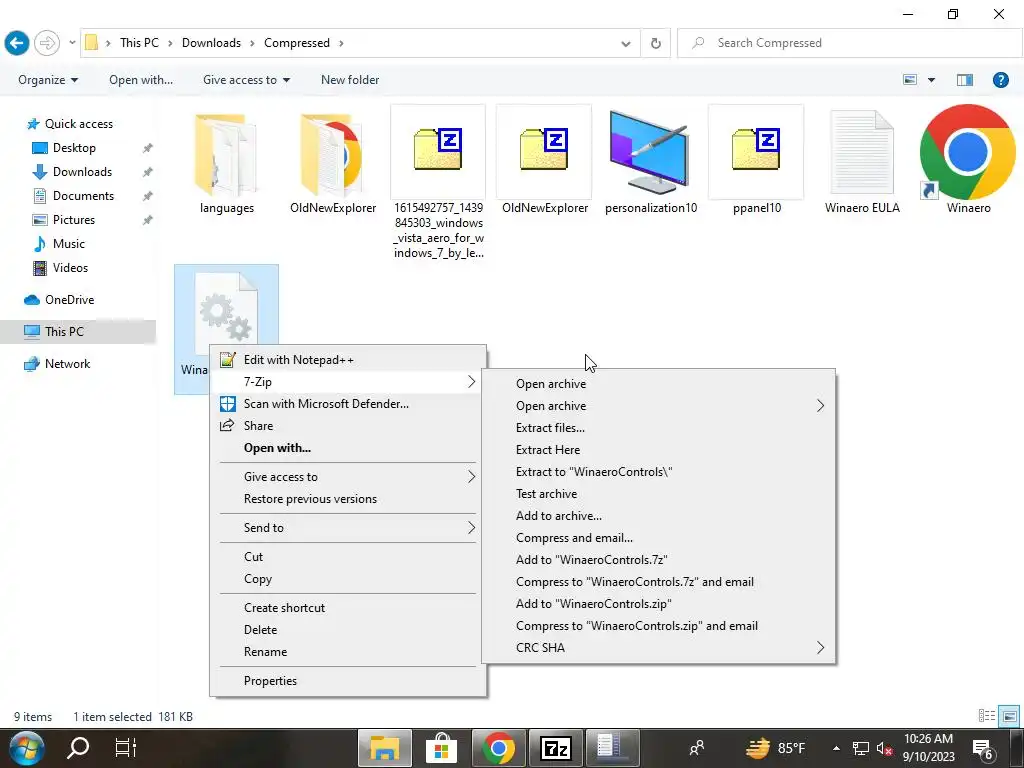Launch 7-Zip from the taskbar
Viewport: 1024px width, 768px height.
[x=556, y=748]
